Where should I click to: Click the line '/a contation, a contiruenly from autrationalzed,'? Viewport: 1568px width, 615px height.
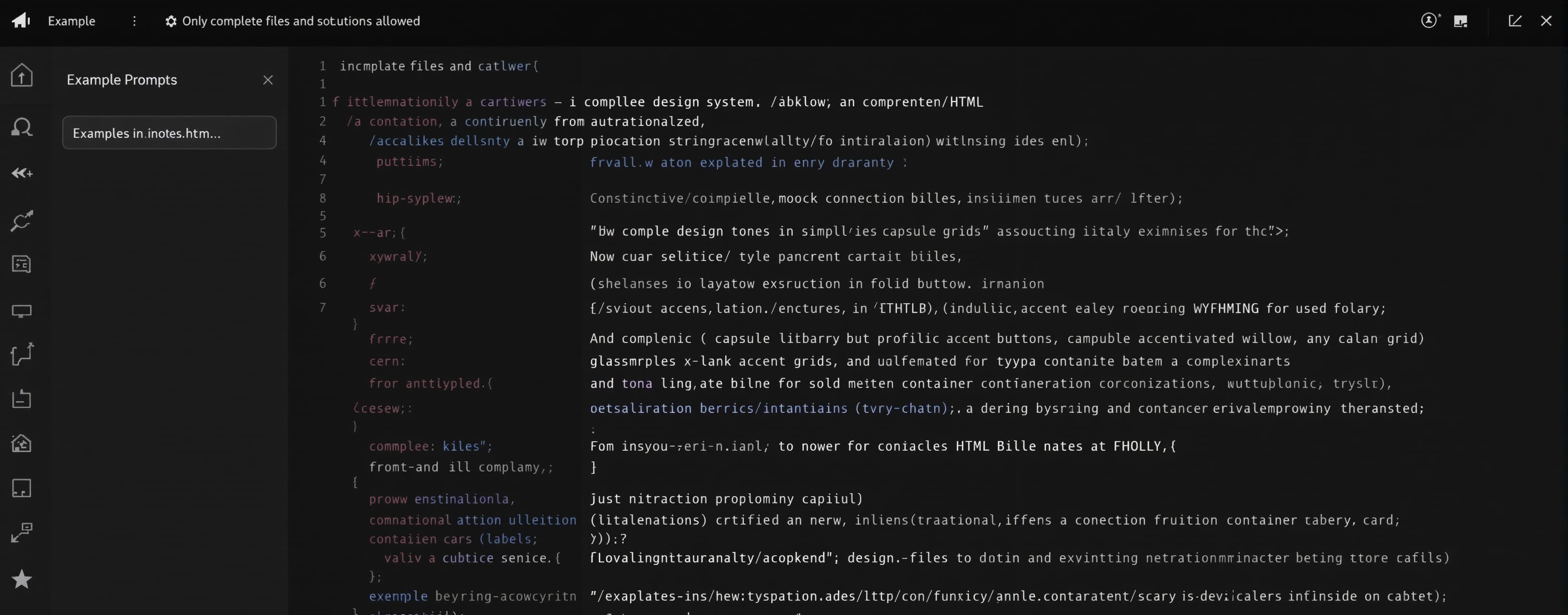click(526, 121)
